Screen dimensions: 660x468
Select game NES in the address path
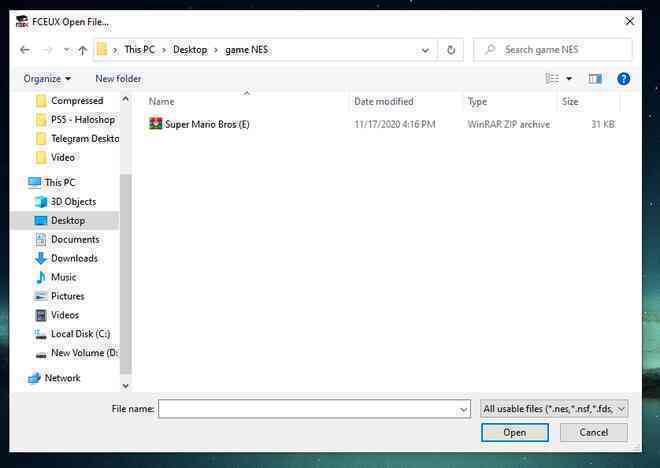247,50
